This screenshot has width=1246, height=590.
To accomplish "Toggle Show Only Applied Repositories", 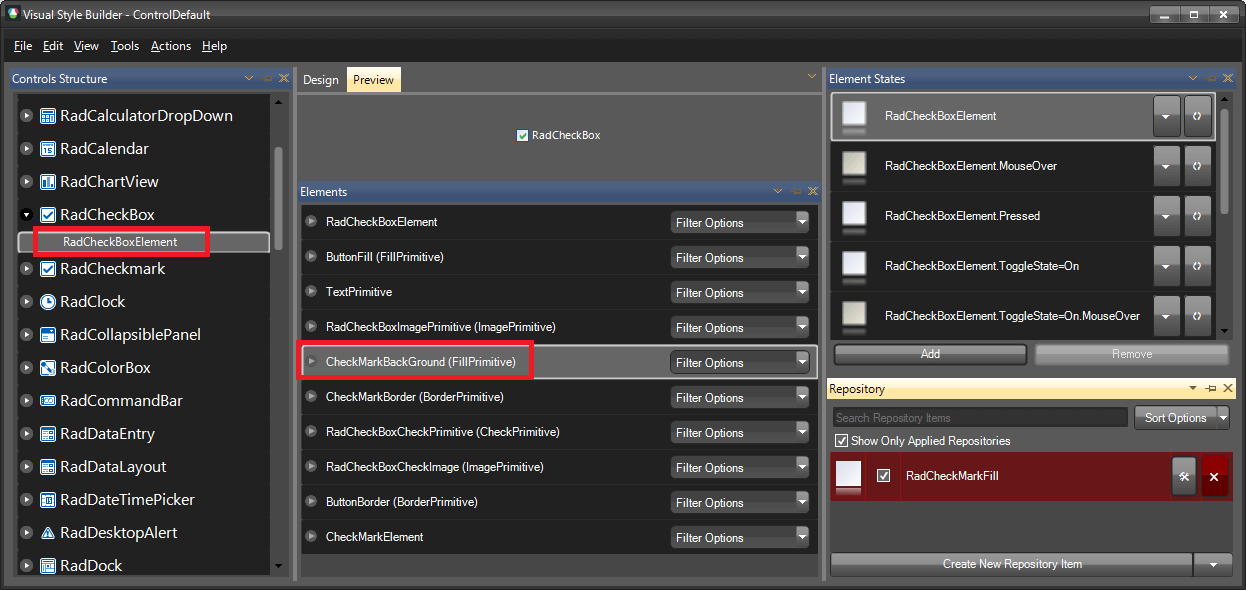I will click(x=841, y=441).
